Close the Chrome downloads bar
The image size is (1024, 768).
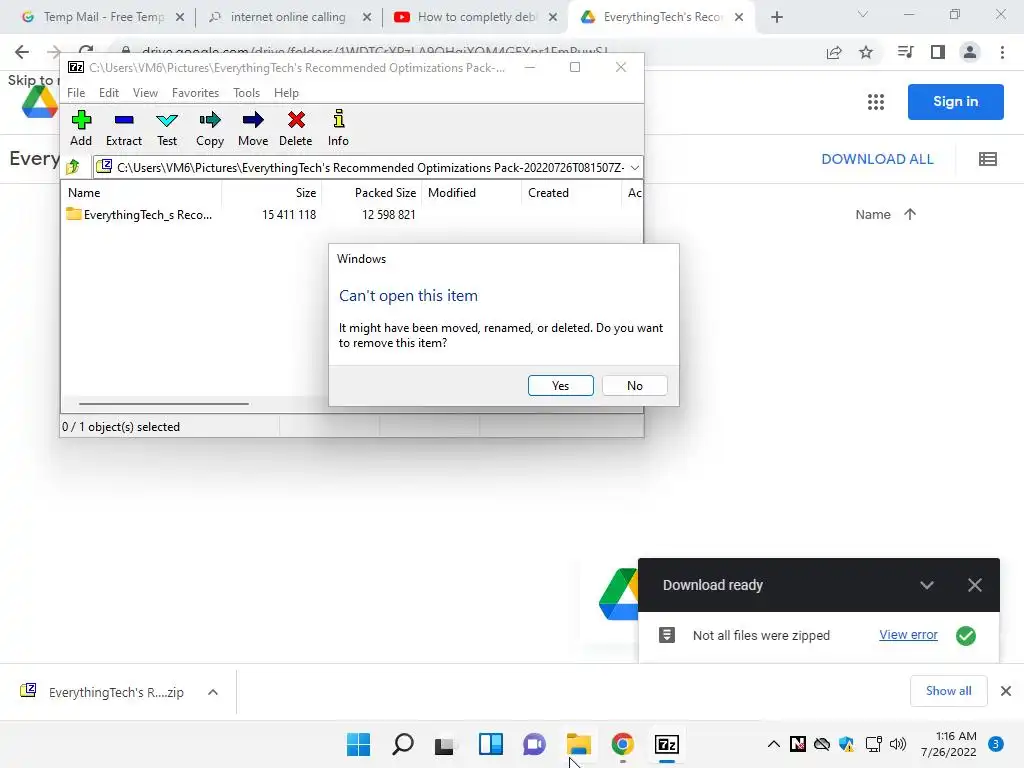pos(1006,691)
